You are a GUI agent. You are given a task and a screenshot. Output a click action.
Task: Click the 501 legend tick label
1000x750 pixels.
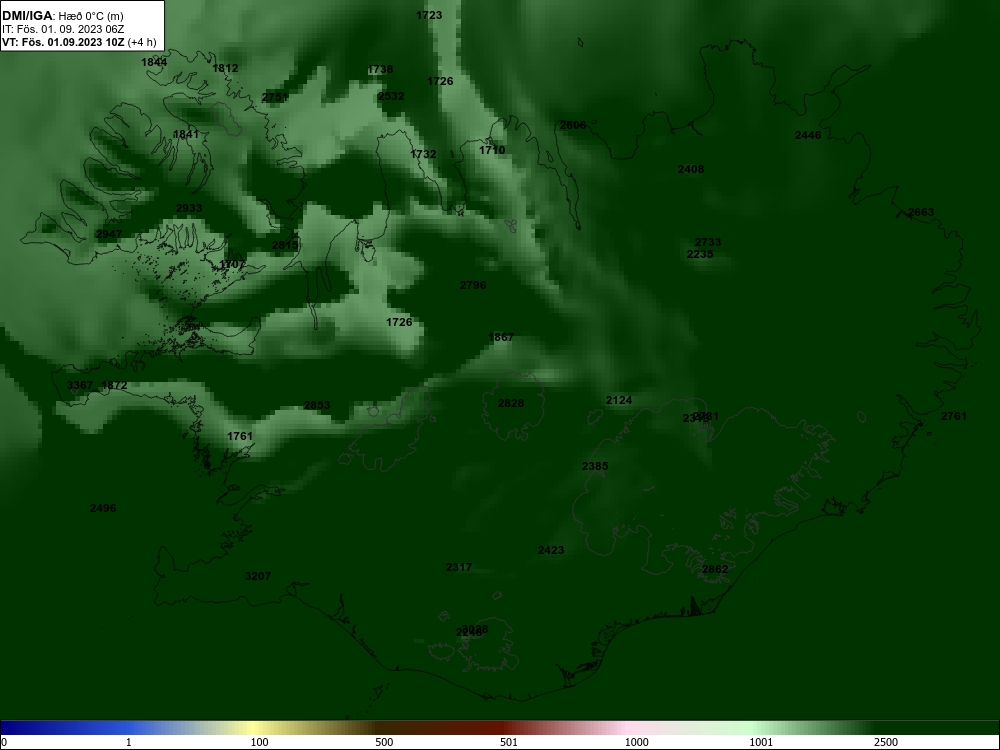click(509, 742)
